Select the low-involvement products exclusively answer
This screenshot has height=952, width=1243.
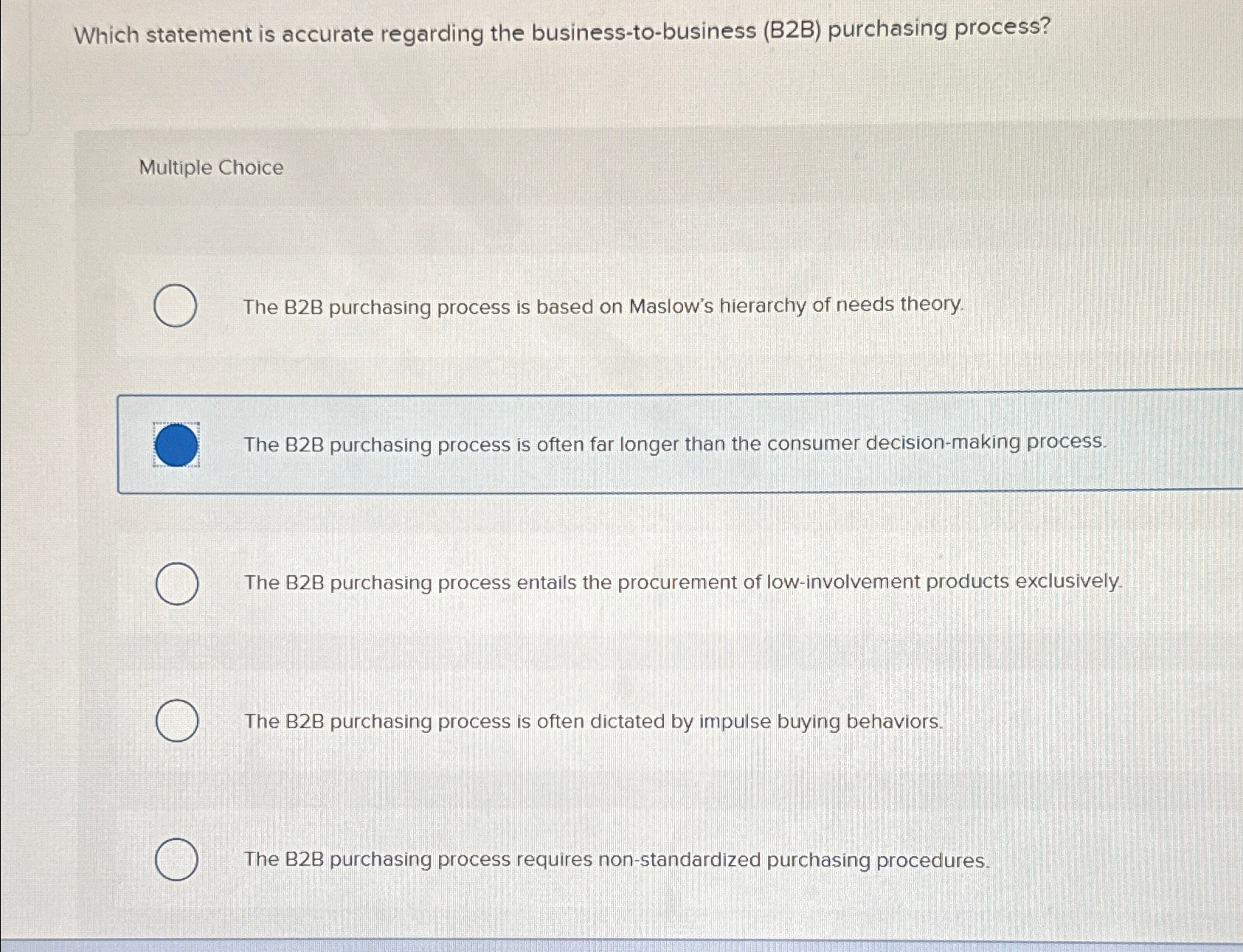tap(177, 583)
